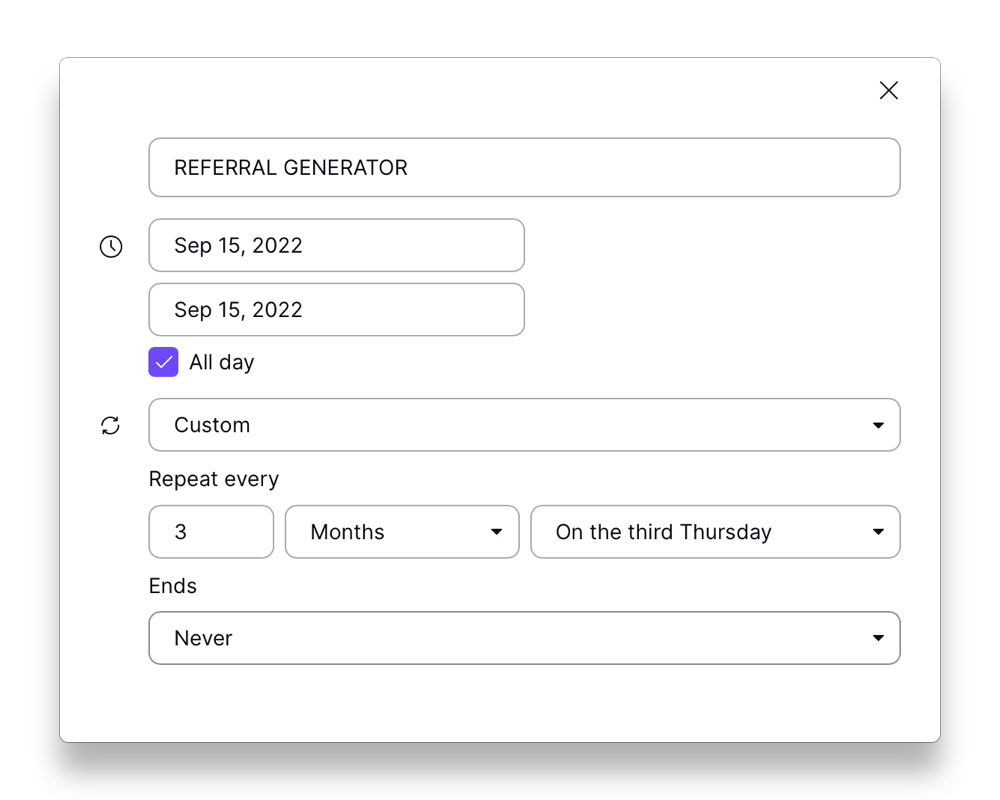The height and width of the screenshot is (800, 1000).
Task: Click the caret arrow in Months selector
Action: pos(496,532)
